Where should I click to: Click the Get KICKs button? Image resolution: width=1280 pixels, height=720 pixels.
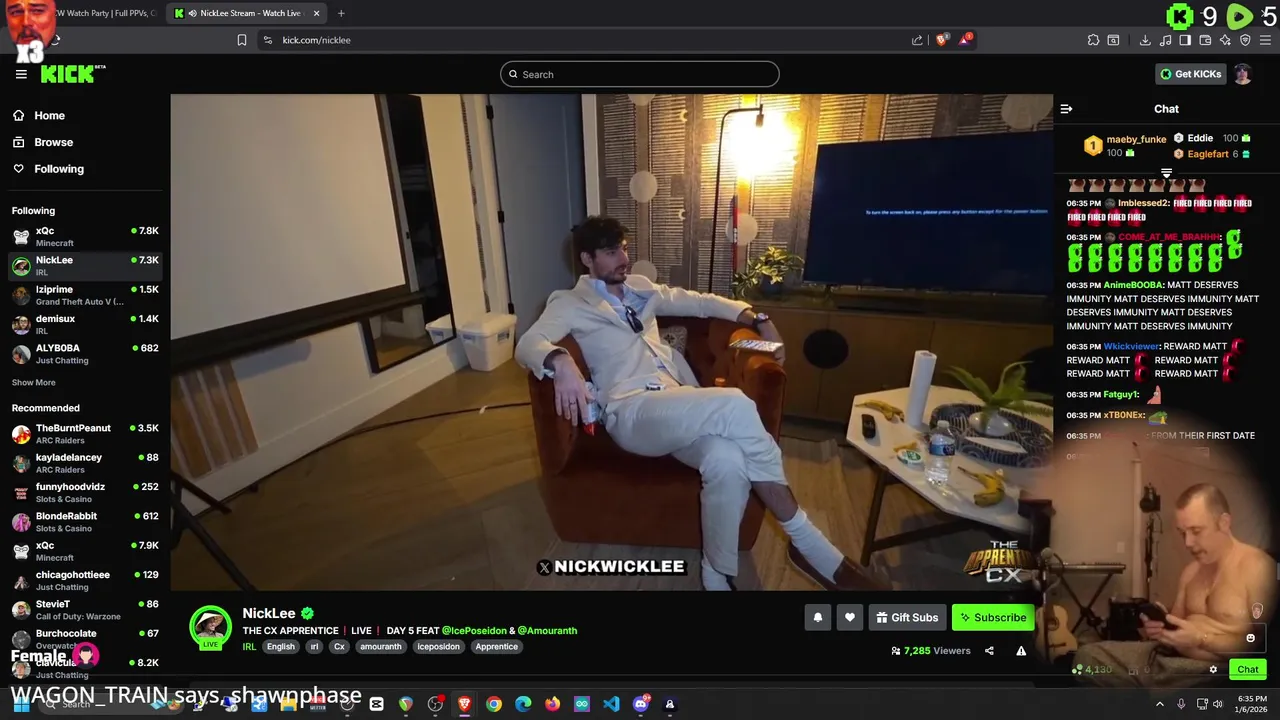click(1191, 74)
